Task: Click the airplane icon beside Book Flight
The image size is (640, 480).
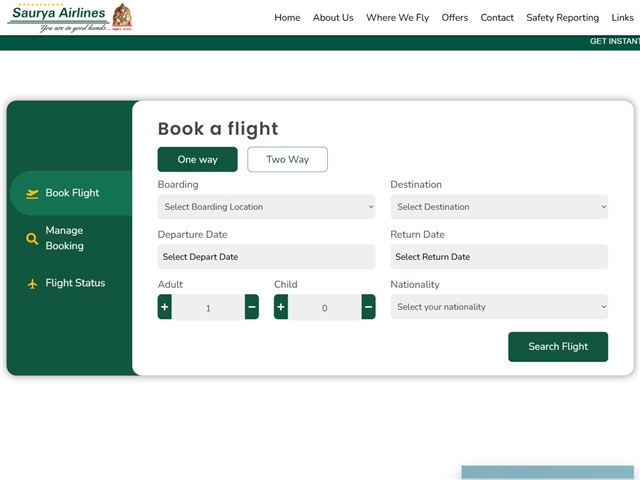Action: coord(32,193)
